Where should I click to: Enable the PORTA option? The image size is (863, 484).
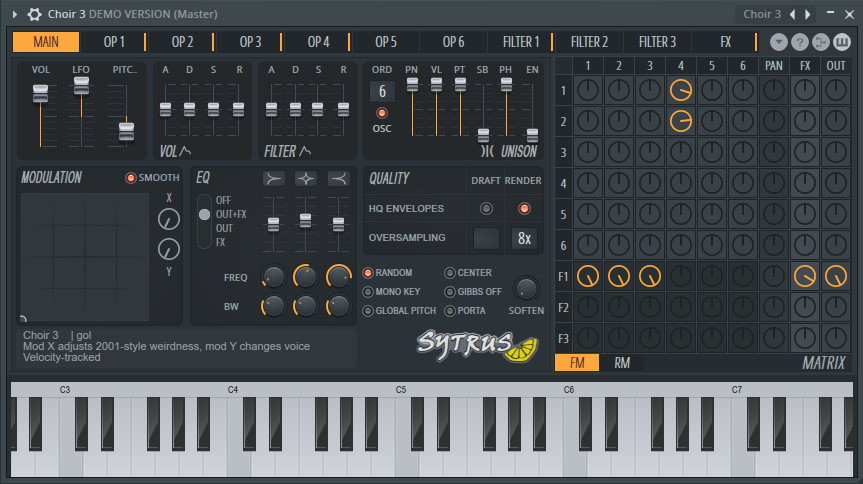click(x=465, y=311)
